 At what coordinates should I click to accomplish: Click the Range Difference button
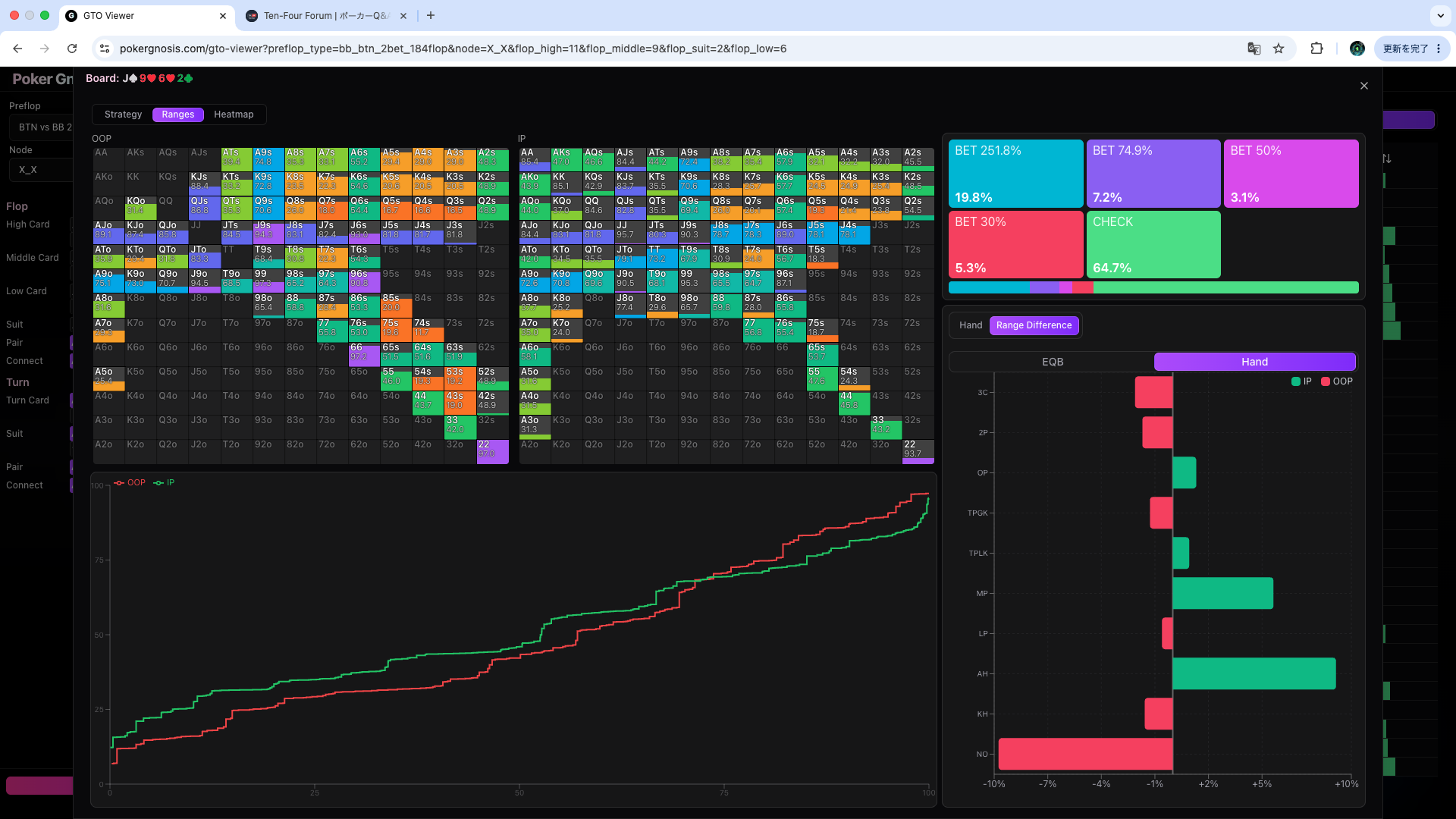pyautogui.click(x=1034, y=325)
